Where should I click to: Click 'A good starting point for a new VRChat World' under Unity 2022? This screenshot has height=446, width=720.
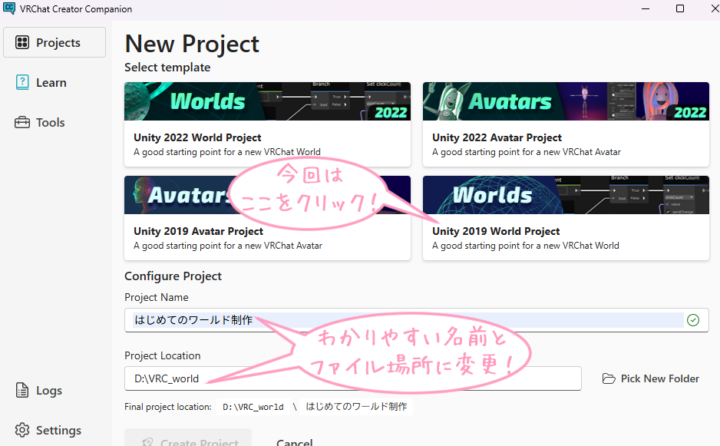[227, 152]
